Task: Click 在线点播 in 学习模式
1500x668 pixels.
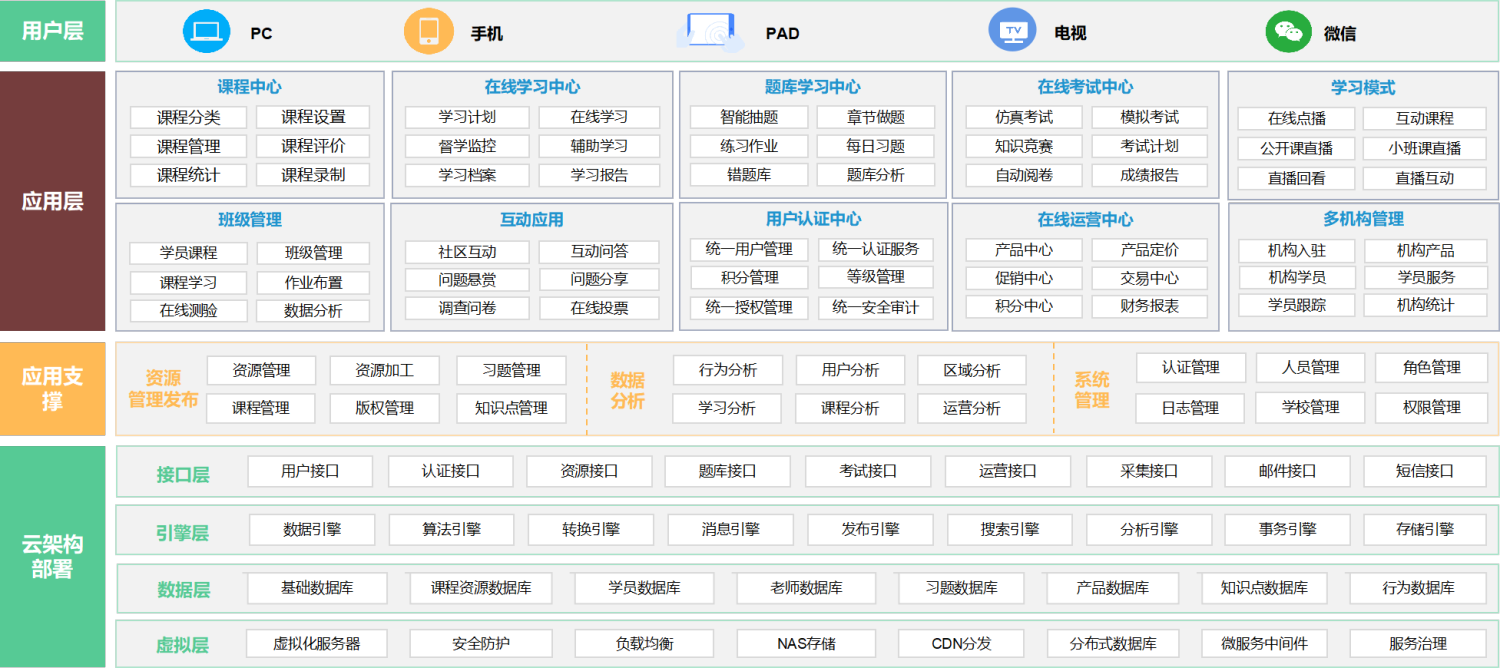Action: click(1296, 119)
